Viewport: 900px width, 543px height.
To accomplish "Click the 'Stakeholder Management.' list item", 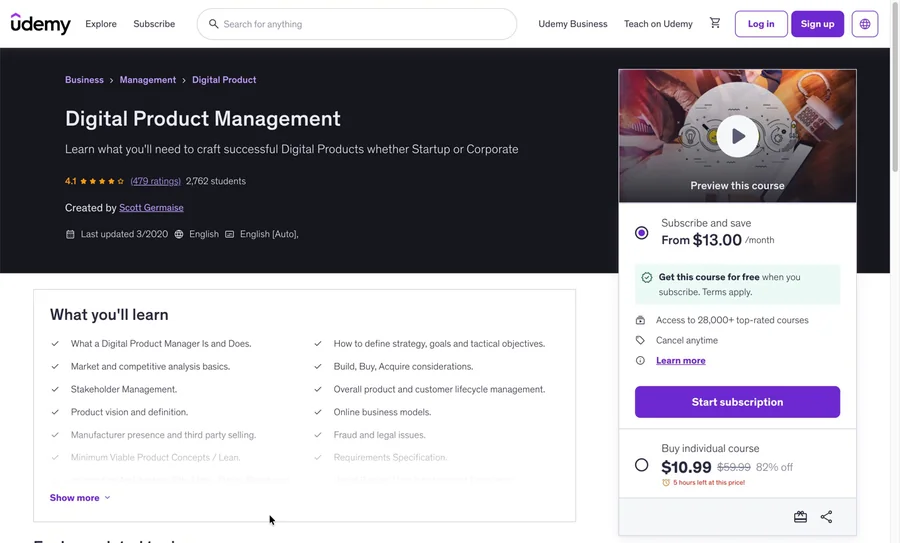I will [x=123, y=389].
